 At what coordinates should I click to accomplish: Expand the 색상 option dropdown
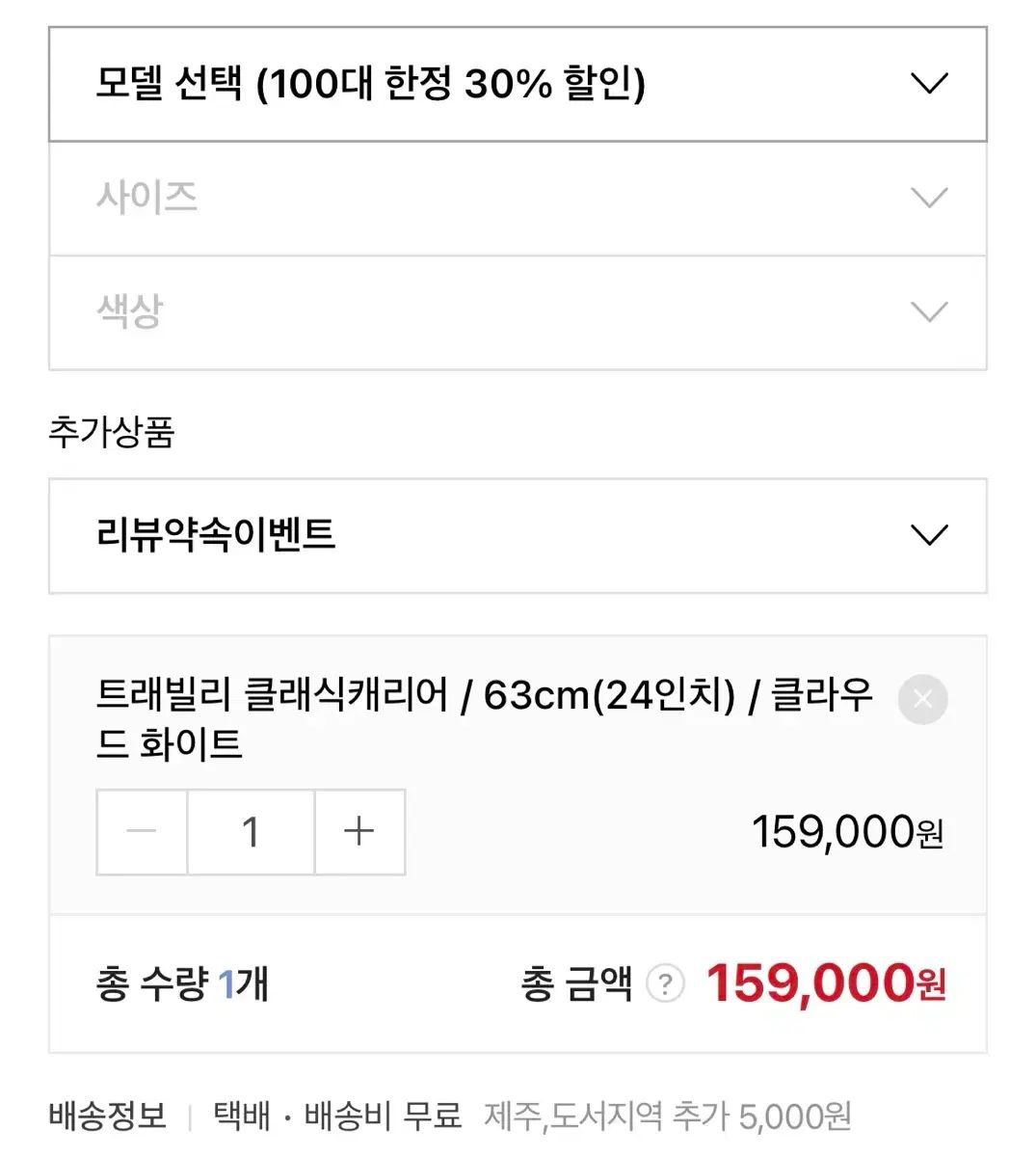coord(518,312)
